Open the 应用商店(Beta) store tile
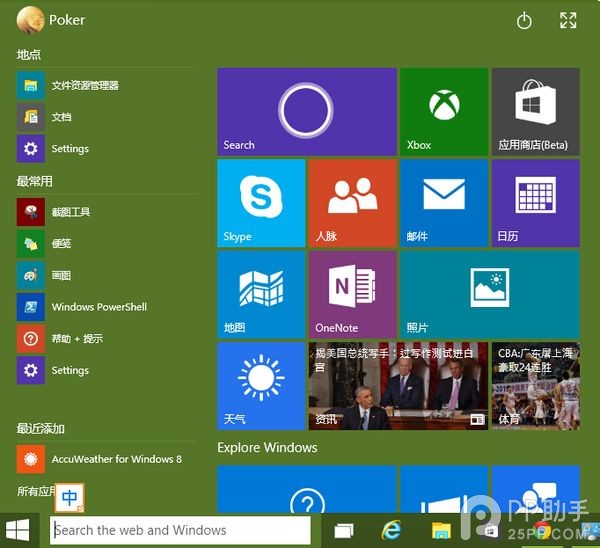 [x=535, y=111]
